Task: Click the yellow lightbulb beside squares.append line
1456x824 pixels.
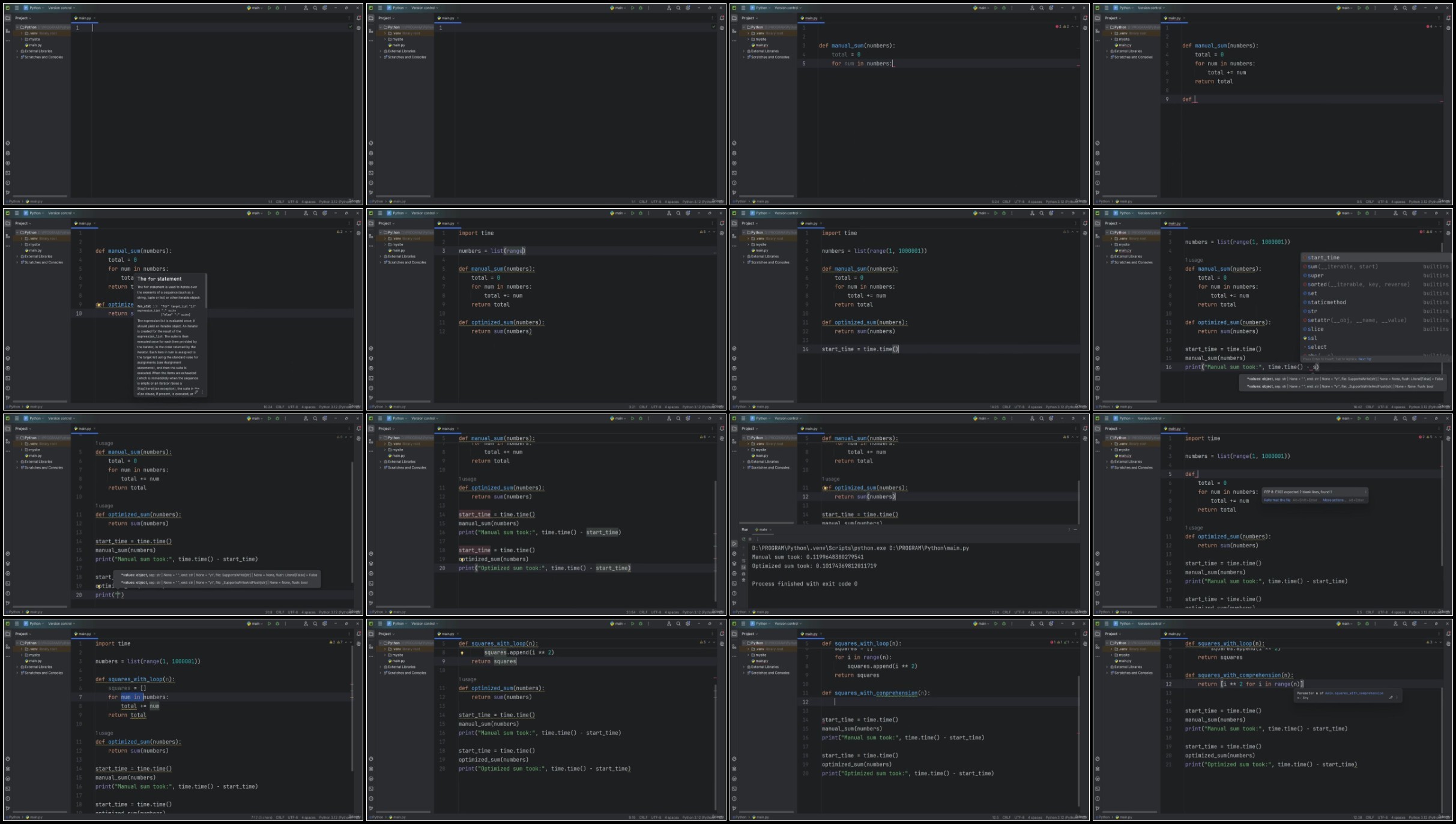Action: click(x=462, y=653)
